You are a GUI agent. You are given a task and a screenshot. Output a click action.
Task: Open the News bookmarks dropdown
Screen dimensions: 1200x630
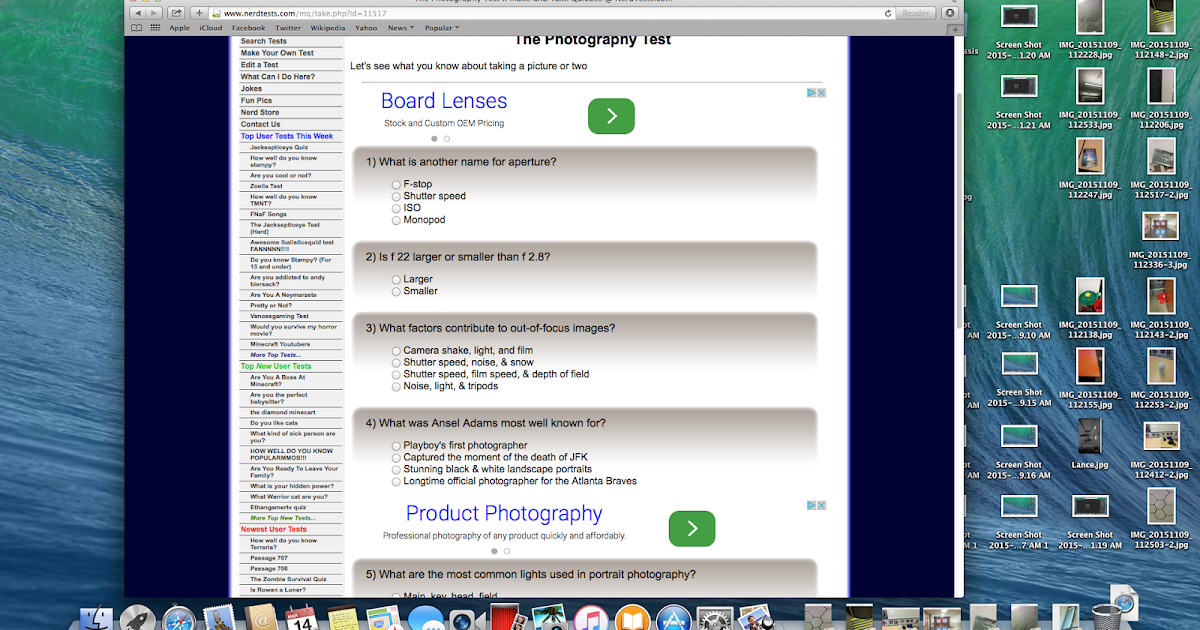400,27
